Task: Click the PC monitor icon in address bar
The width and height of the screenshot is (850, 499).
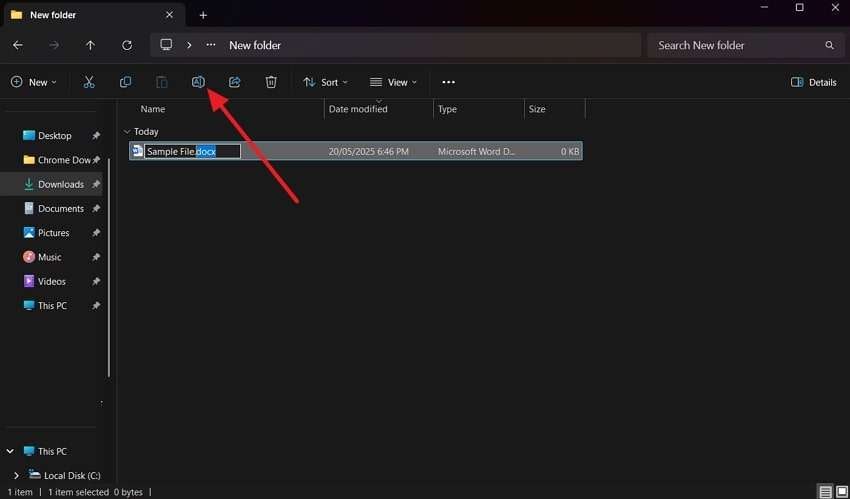Action: (166, 45)
